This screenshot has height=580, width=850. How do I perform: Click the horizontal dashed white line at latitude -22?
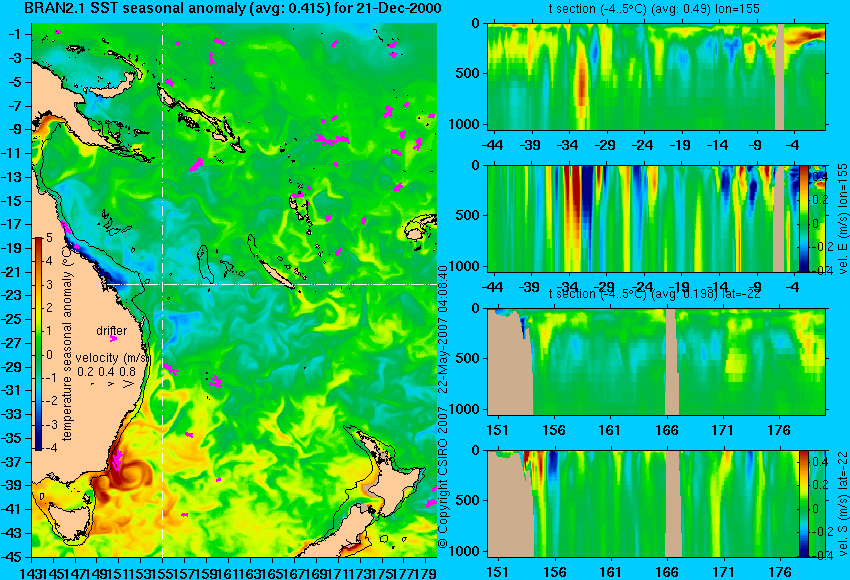[271, 284]
